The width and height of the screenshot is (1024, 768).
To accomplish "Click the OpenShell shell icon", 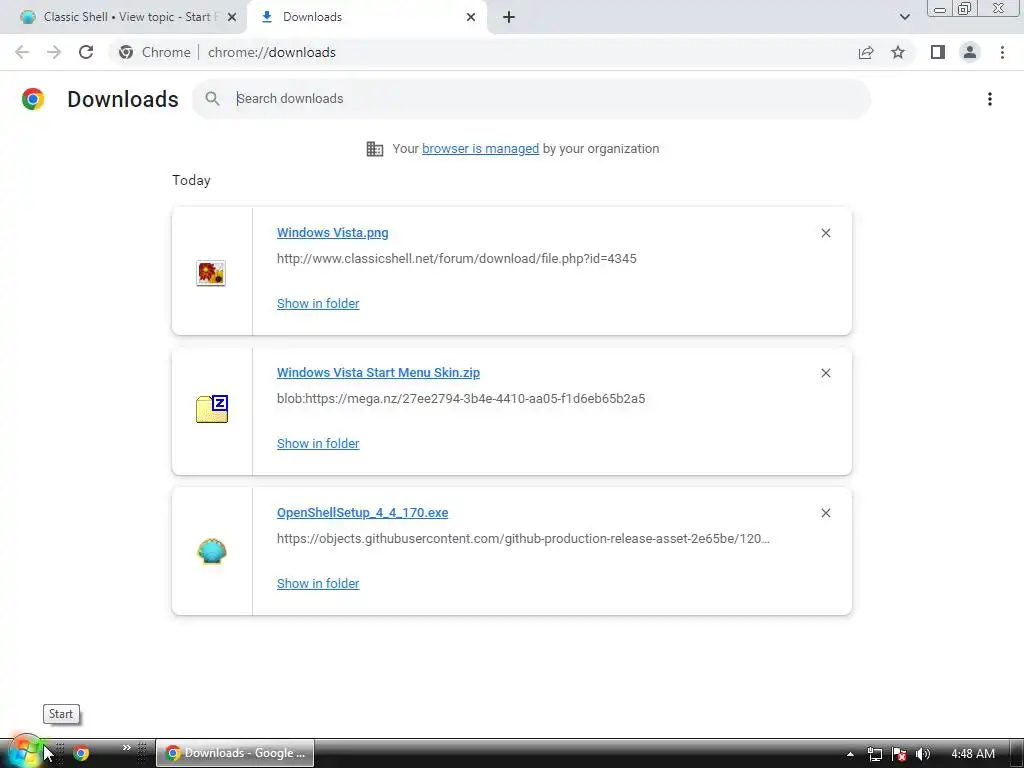I will click(x=212, y=551).
